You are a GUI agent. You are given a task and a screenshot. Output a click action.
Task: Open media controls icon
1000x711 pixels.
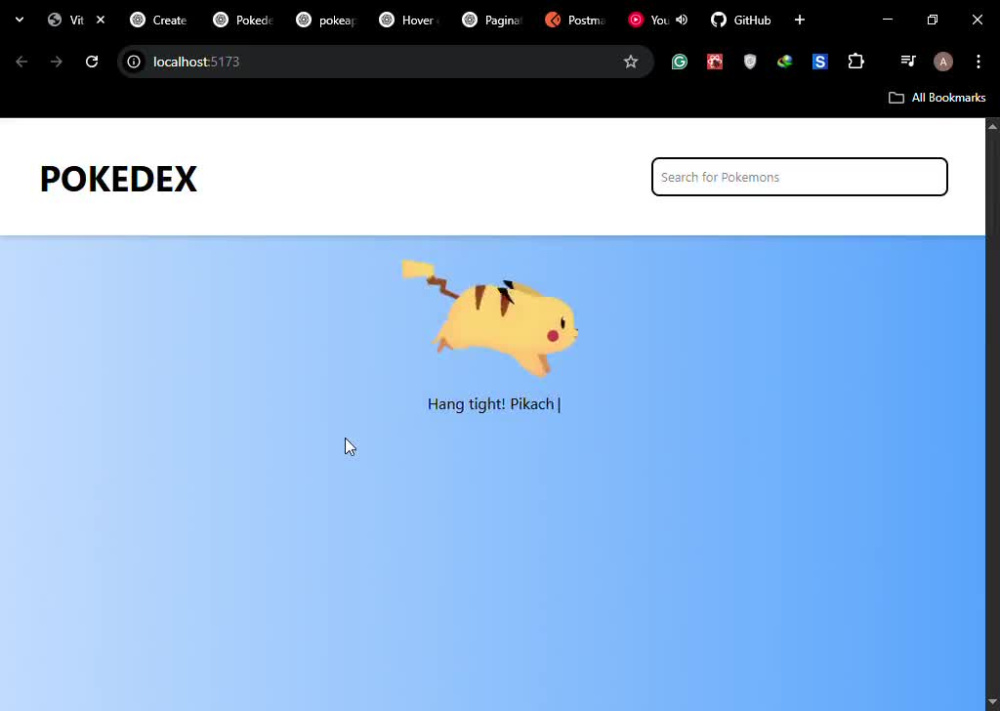908,61
